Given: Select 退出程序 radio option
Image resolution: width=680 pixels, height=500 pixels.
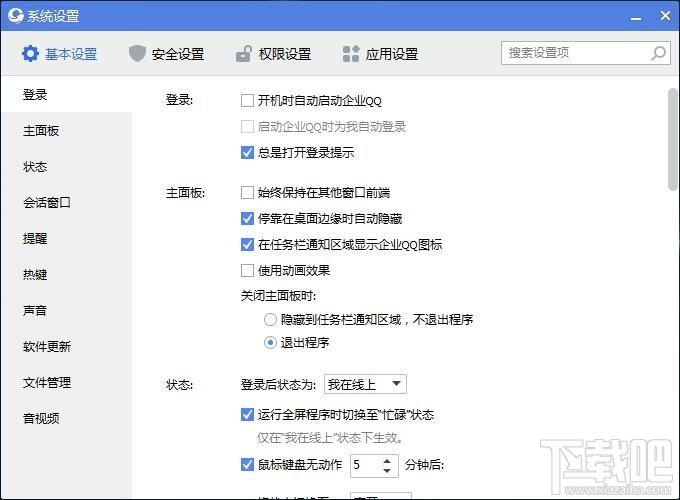Looking at the screenshot, I should click(x=270, y=343).
